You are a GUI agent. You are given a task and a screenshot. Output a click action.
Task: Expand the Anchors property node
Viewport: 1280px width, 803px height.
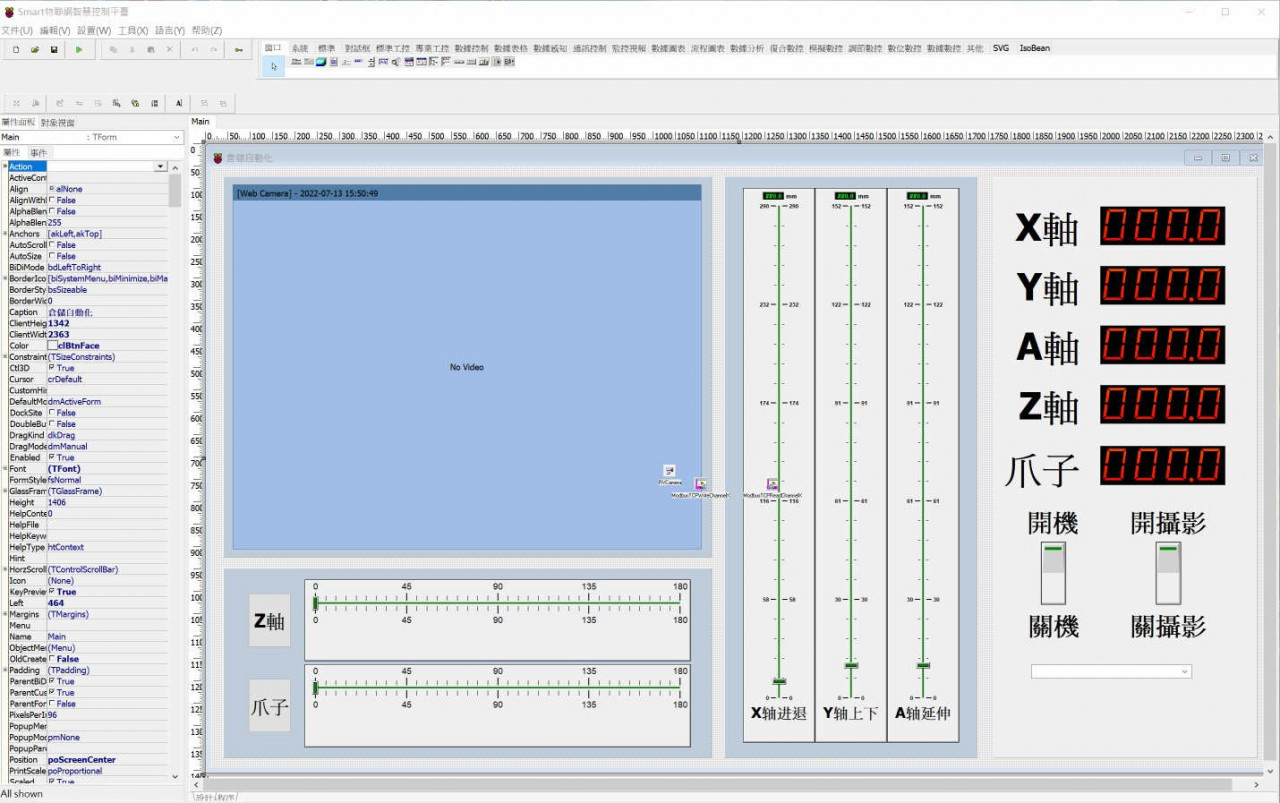[x=5, y=233]
